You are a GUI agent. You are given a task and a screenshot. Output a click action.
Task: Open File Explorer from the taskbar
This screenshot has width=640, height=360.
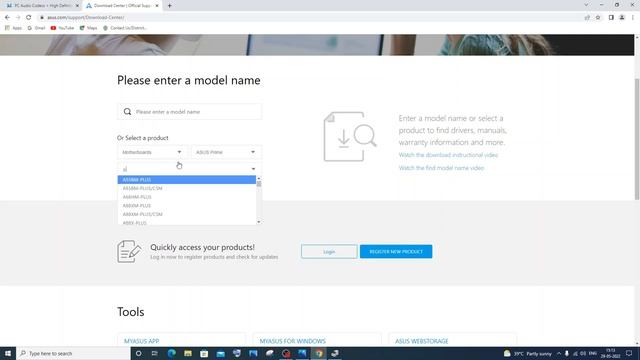[188, 353]
